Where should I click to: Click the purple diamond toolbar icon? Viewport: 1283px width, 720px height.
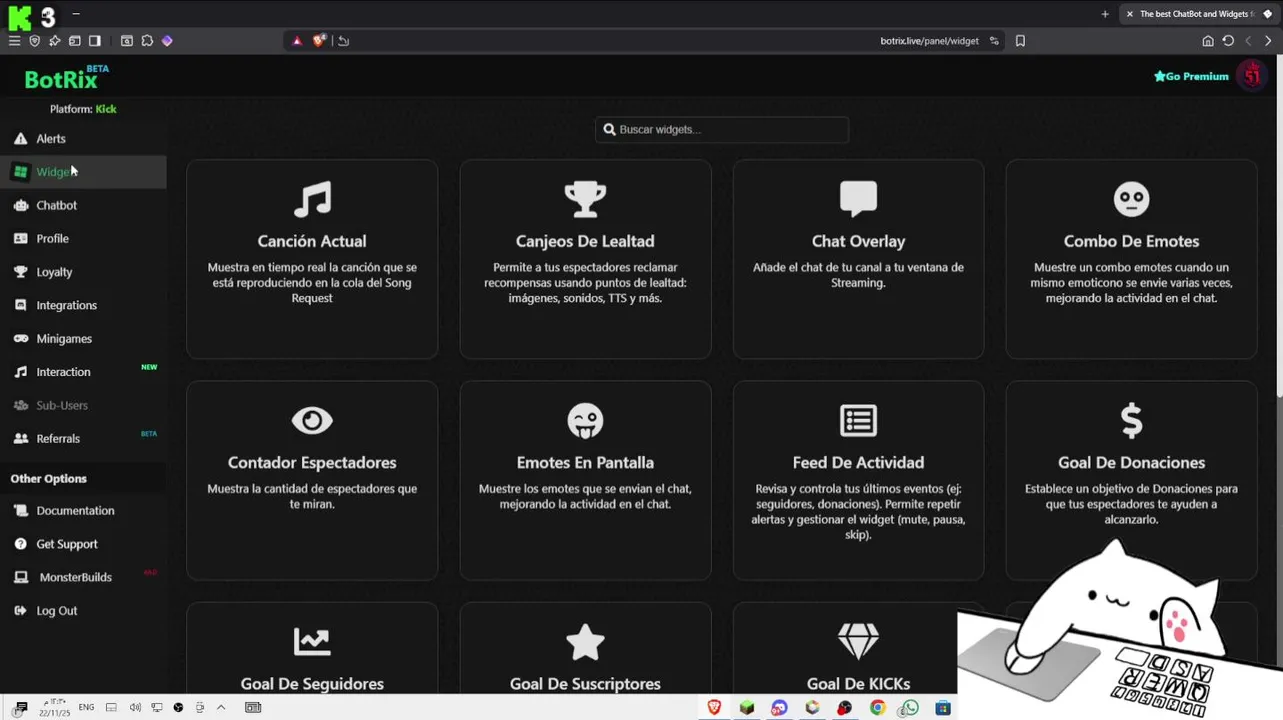[x=167, y=41]
